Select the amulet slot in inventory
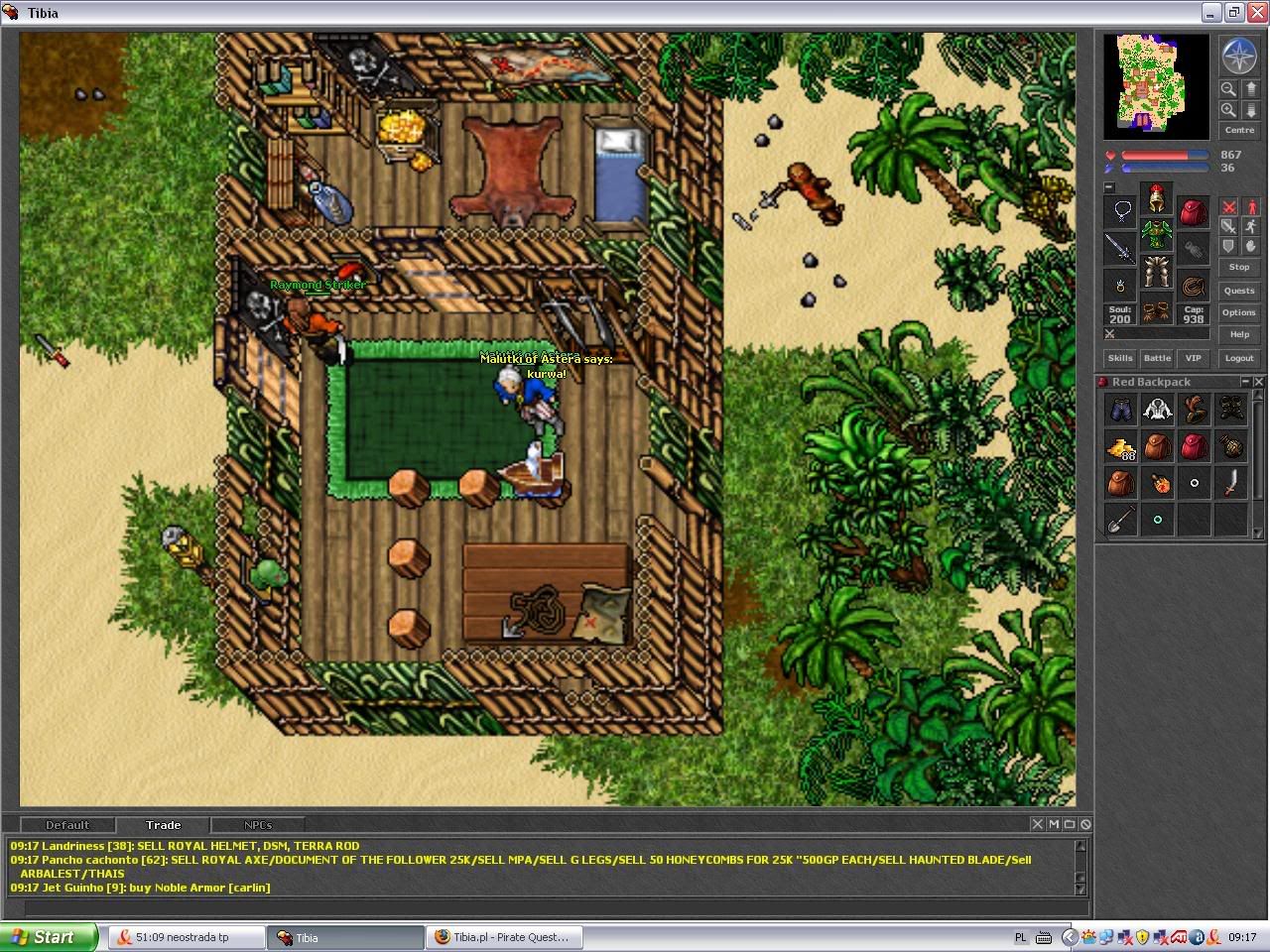1270x952 pixels. [x=1122, y=211]
